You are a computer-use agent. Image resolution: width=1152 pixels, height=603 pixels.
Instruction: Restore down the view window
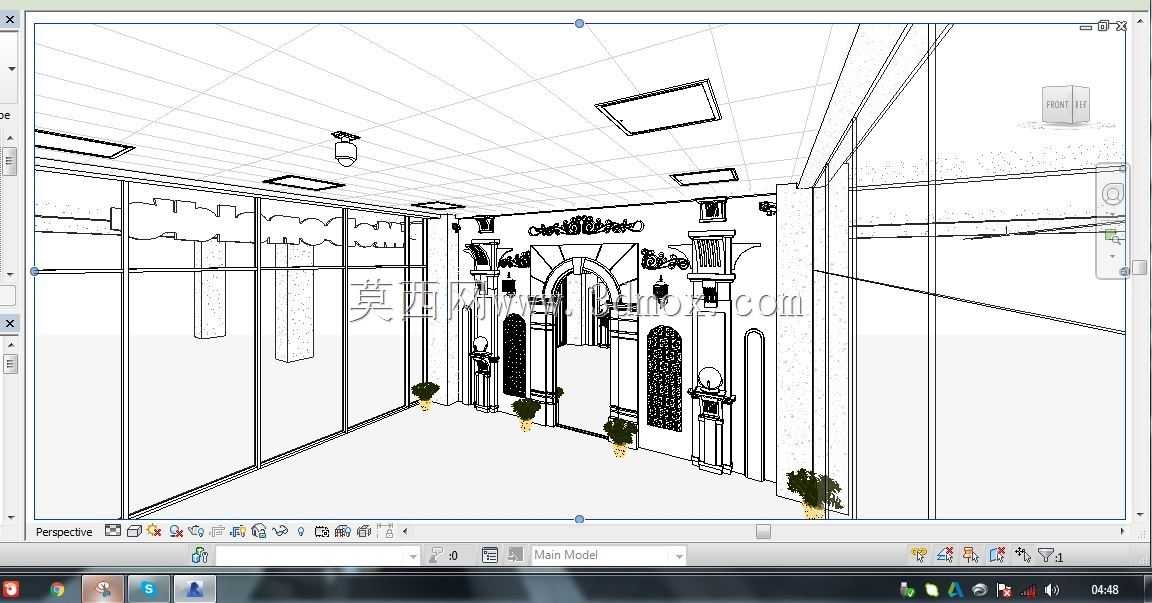(x=1104, y=26)
